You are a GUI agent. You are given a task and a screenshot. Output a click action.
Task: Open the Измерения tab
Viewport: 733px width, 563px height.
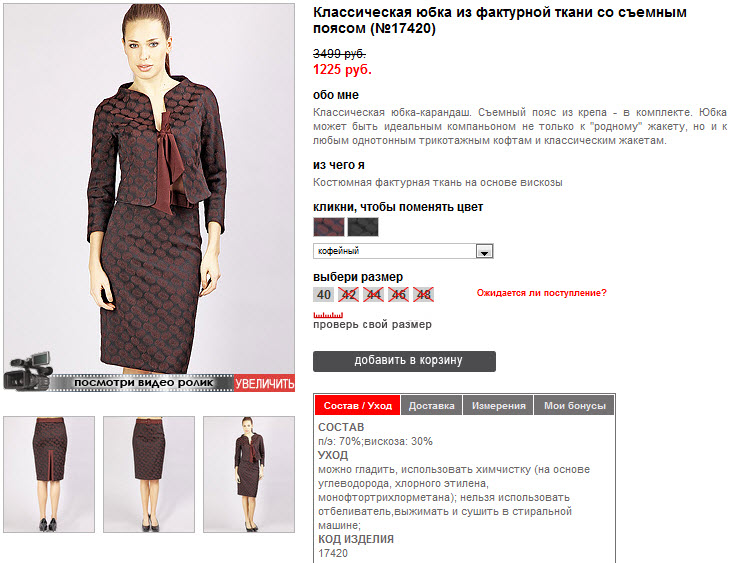click(498, 405)
